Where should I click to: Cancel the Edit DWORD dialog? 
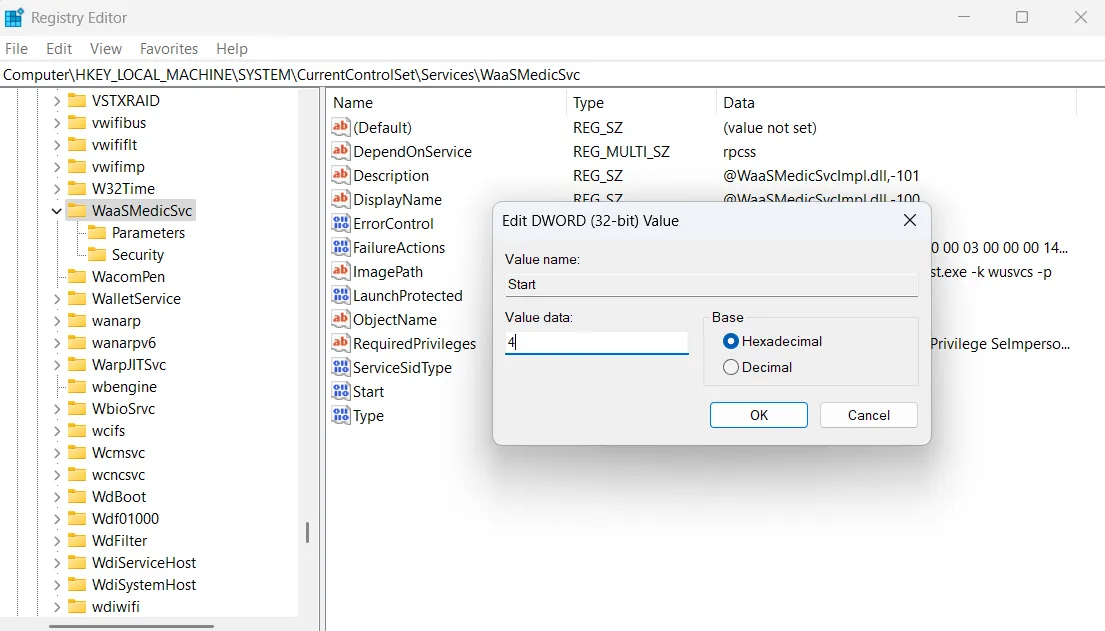tap(867, 414)
